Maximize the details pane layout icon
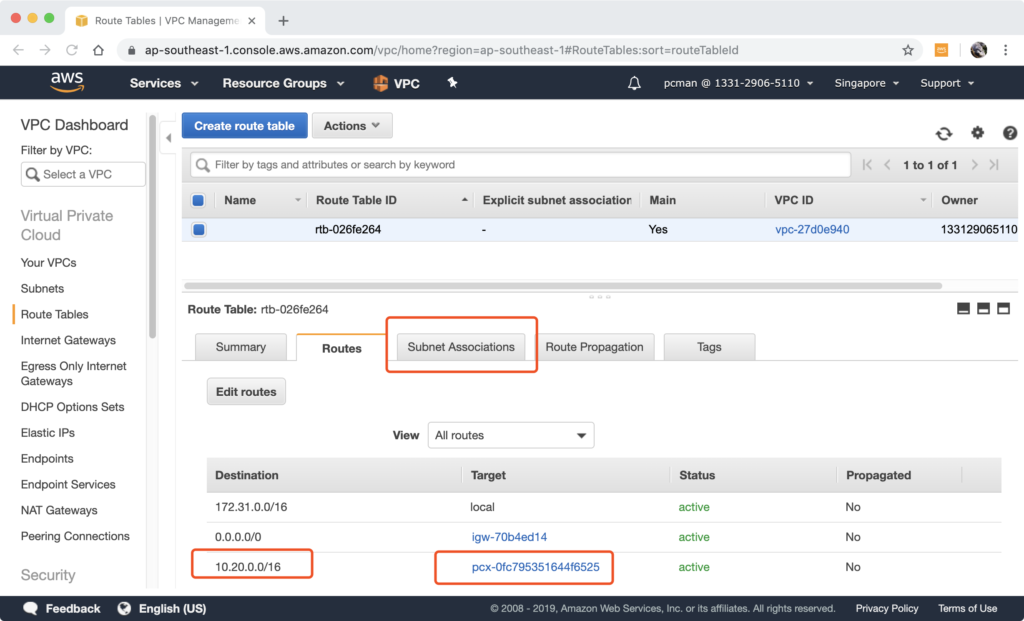The width and height of the screenshot is (1024, 621). tap(1004, 309)
